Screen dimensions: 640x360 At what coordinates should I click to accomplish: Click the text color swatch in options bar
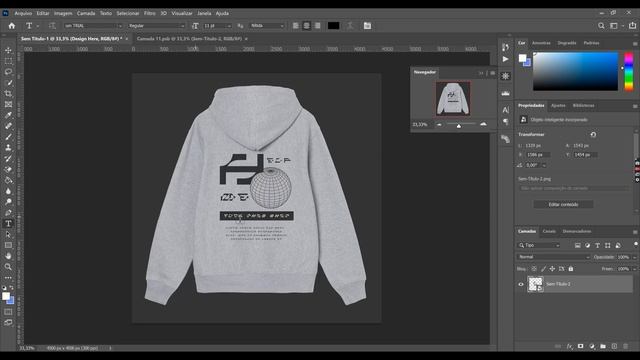click(x=333, y=26)
